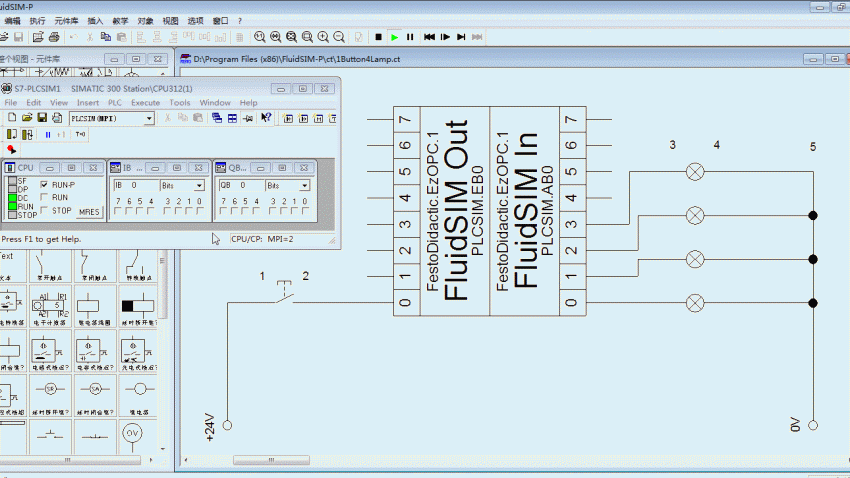The width and height of the screenshot is (850, 478).
Task: Click the red record/playback icon in PLCSIM
Action: (11, 150)
